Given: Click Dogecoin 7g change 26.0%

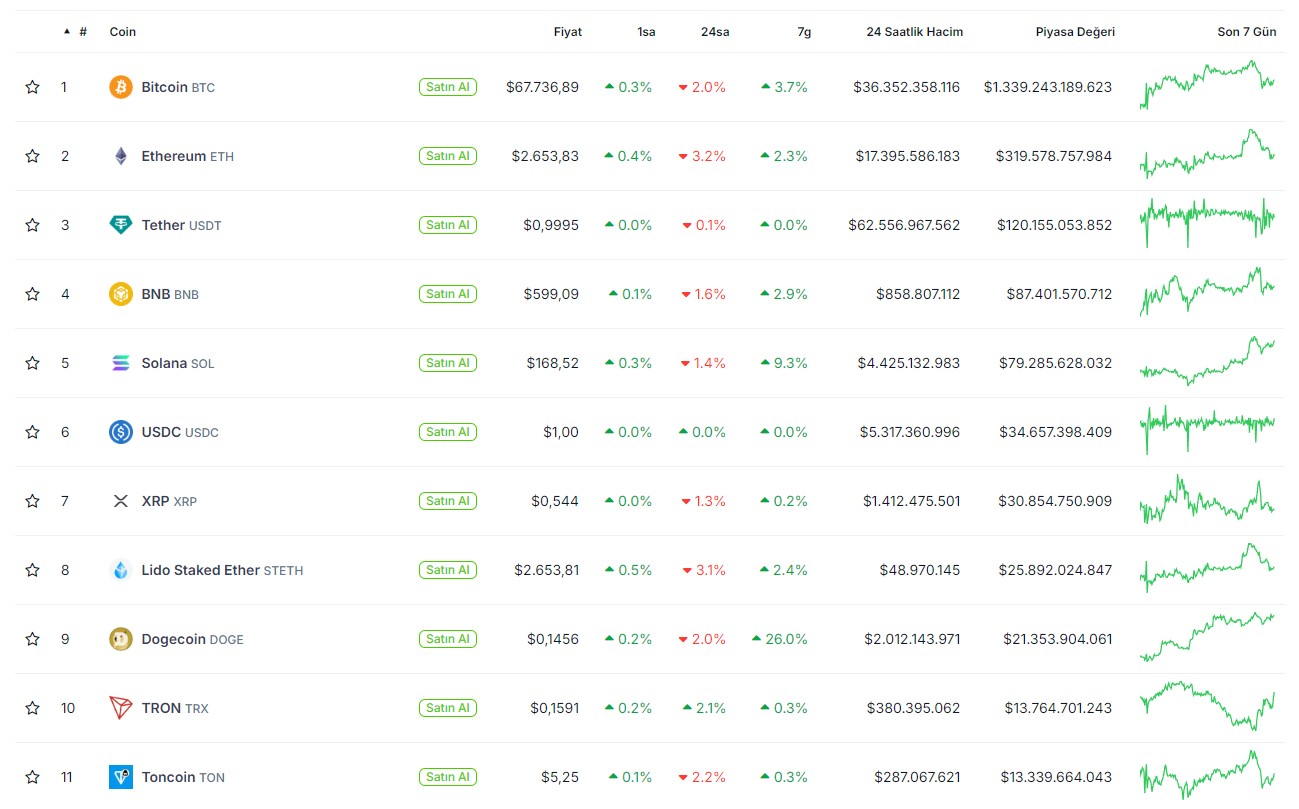Looking at the screenshot, I should [x=780, y=639].
